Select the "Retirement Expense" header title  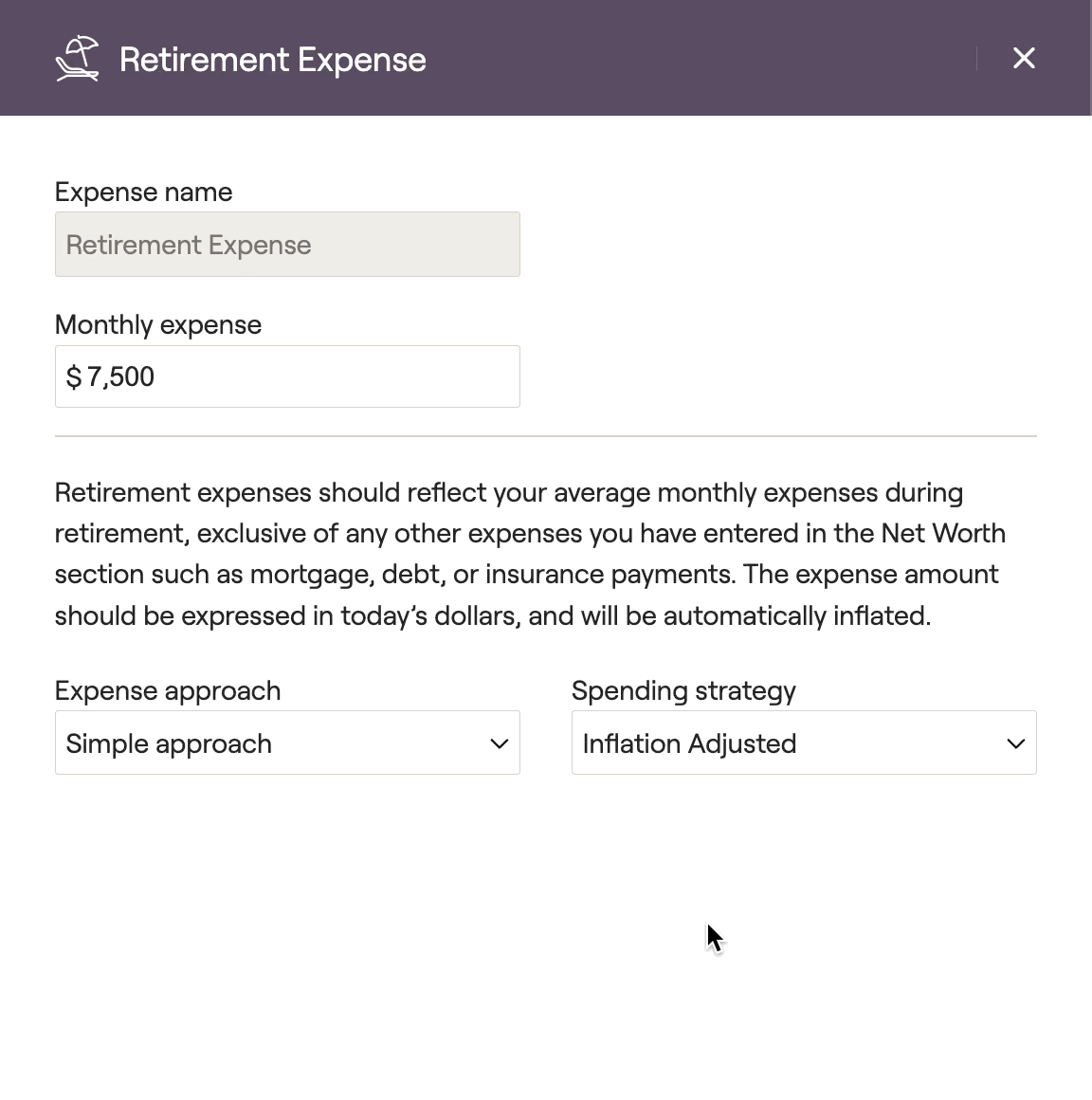(273, 60)
